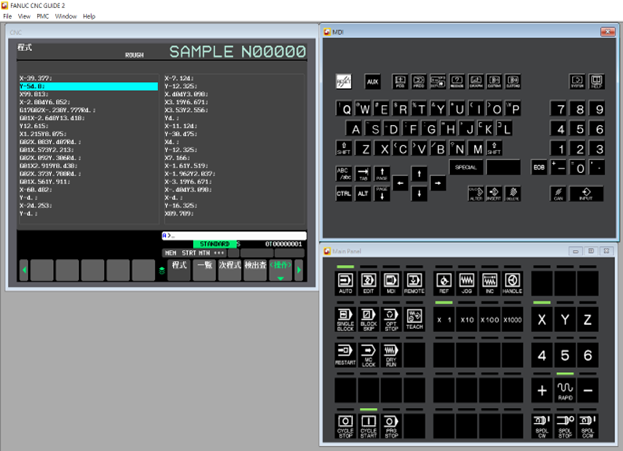Click the AUX key on MDI panel
This screenshot has height=451, width=623.
(372, 81)
